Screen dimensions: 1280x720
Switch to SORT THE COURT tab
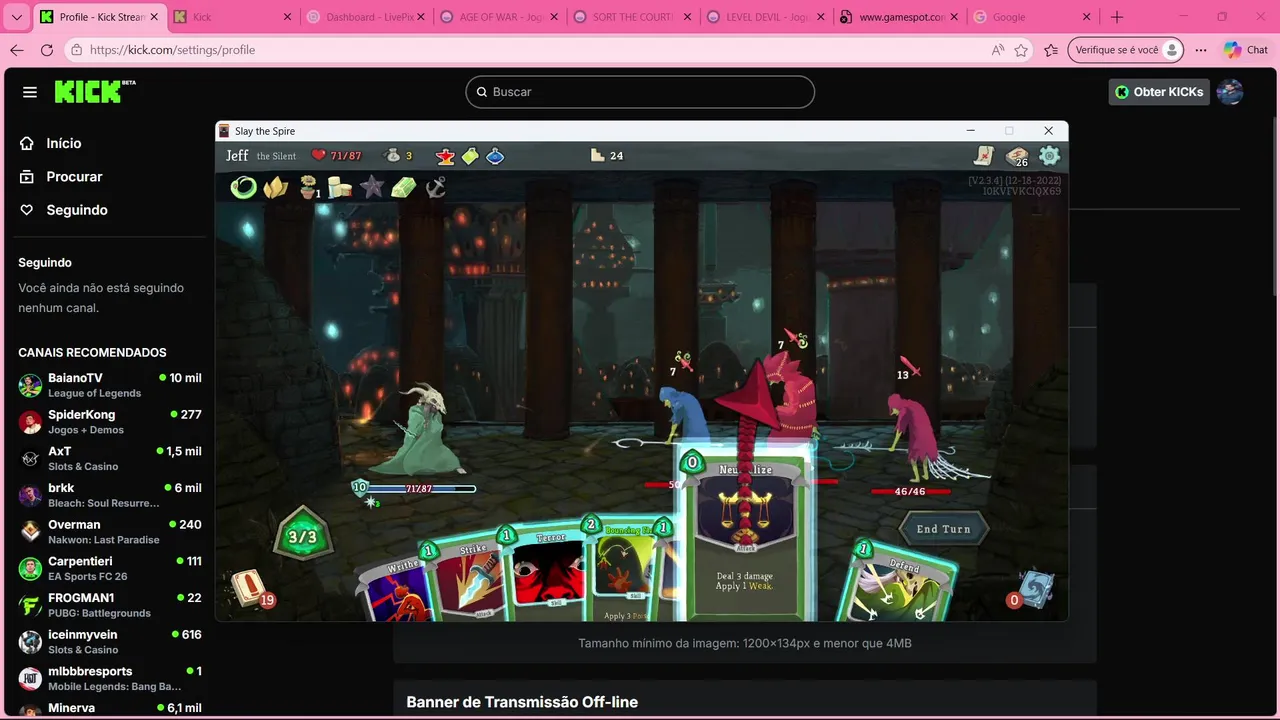pyautogui.click(x=632, y=17)
